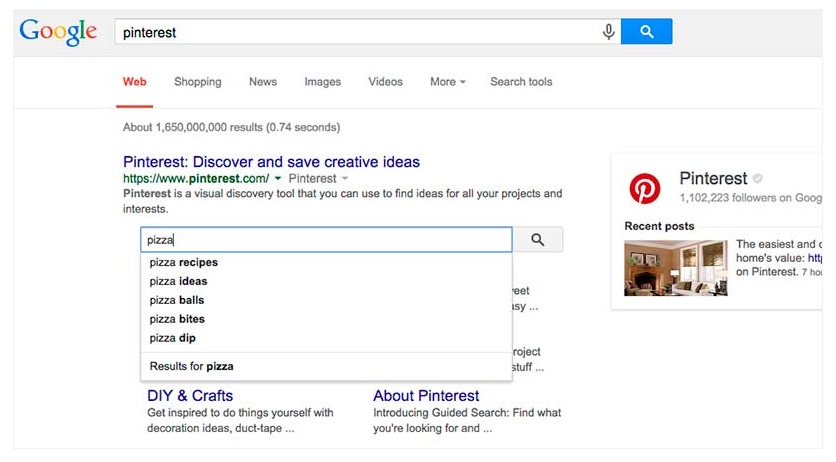This screenshot has height=462, width=836.
Task: Open the About Pinterest link
Action: [x=426, y=396]
